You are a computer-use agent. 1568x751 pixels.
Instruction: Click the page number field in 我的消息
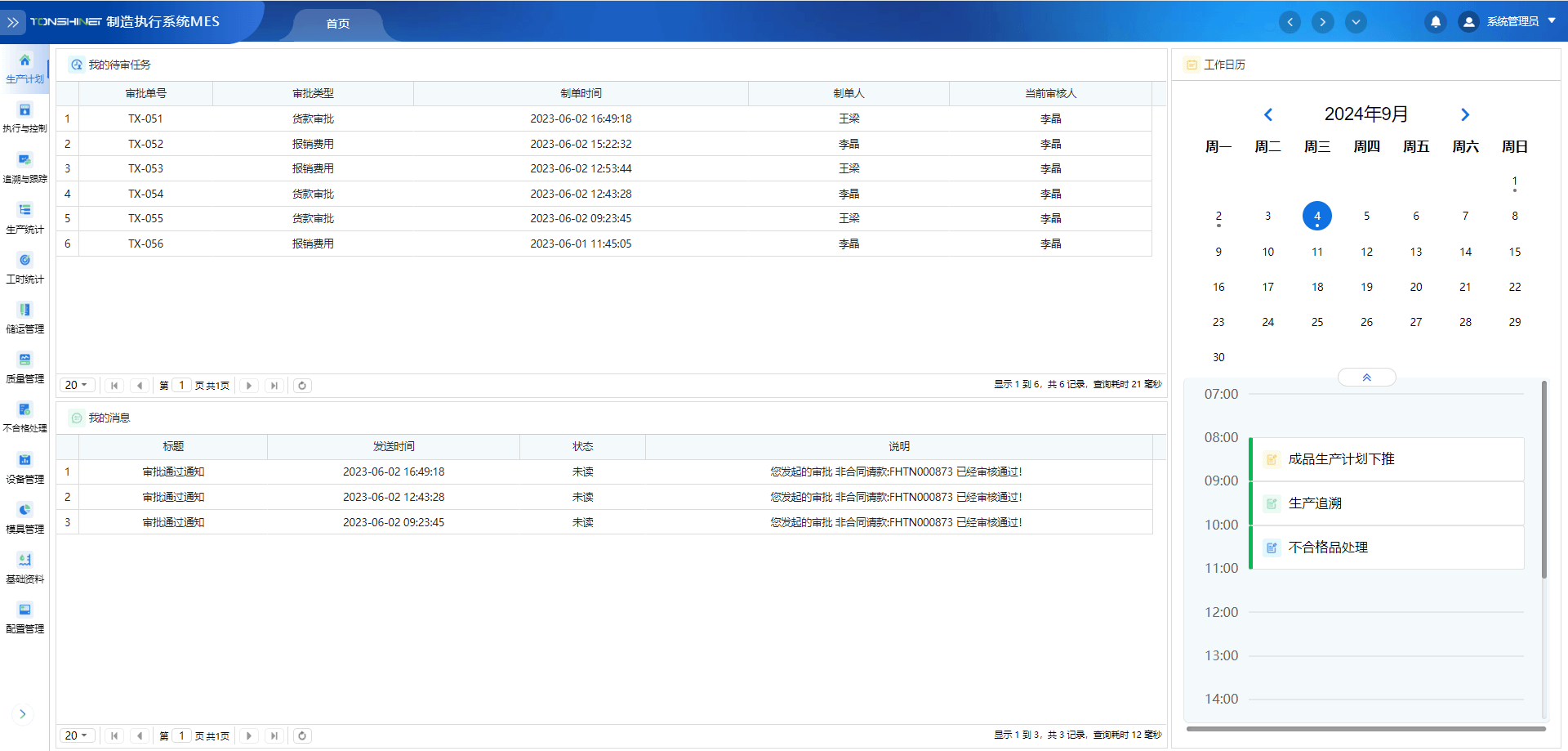point(181,735)
